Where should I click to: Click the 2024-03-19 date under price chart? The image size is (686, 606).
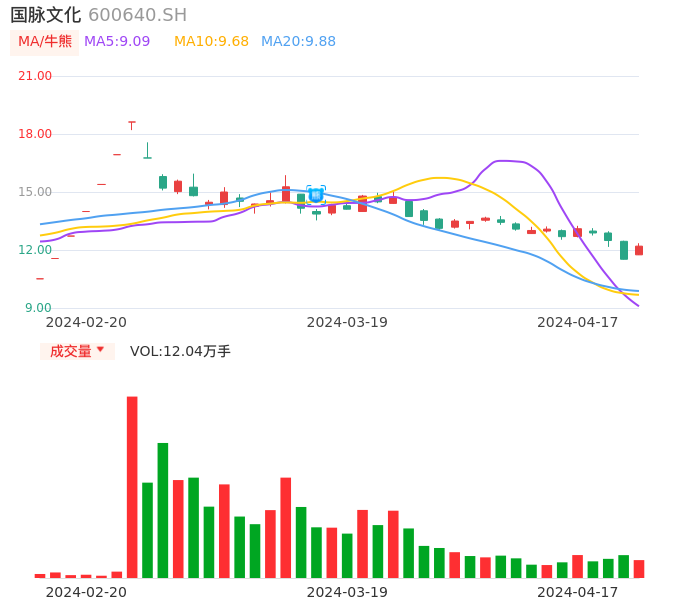click(x=347, y=322)
